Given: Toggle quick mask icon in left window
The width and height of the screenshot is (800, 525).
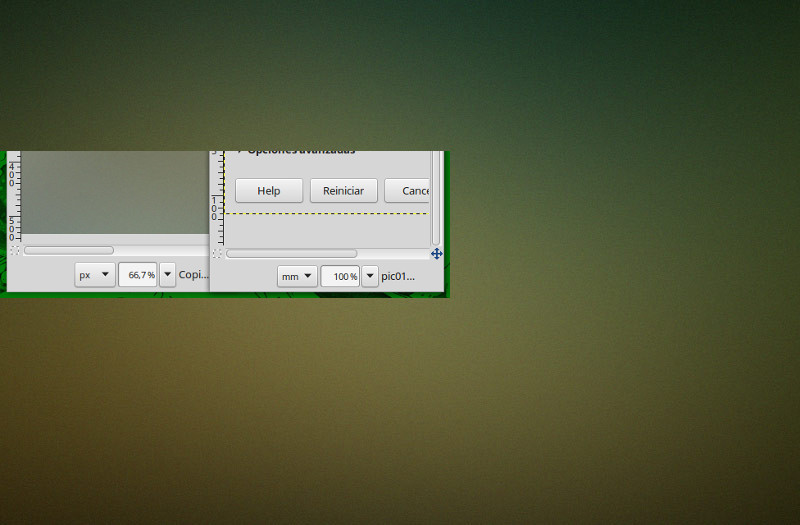Looking at the screenshot, I should click(x=14, y=251).
